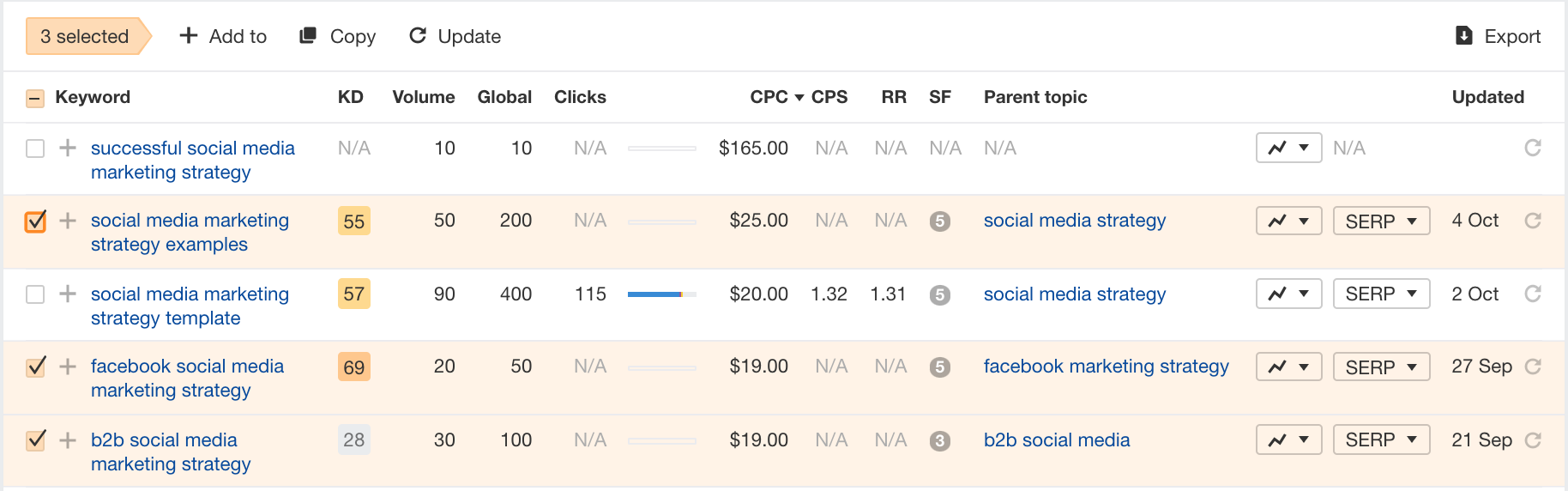Click the Export download icon
Viewport: 1568px width, 491px height.
click(x=1464, y=35)
